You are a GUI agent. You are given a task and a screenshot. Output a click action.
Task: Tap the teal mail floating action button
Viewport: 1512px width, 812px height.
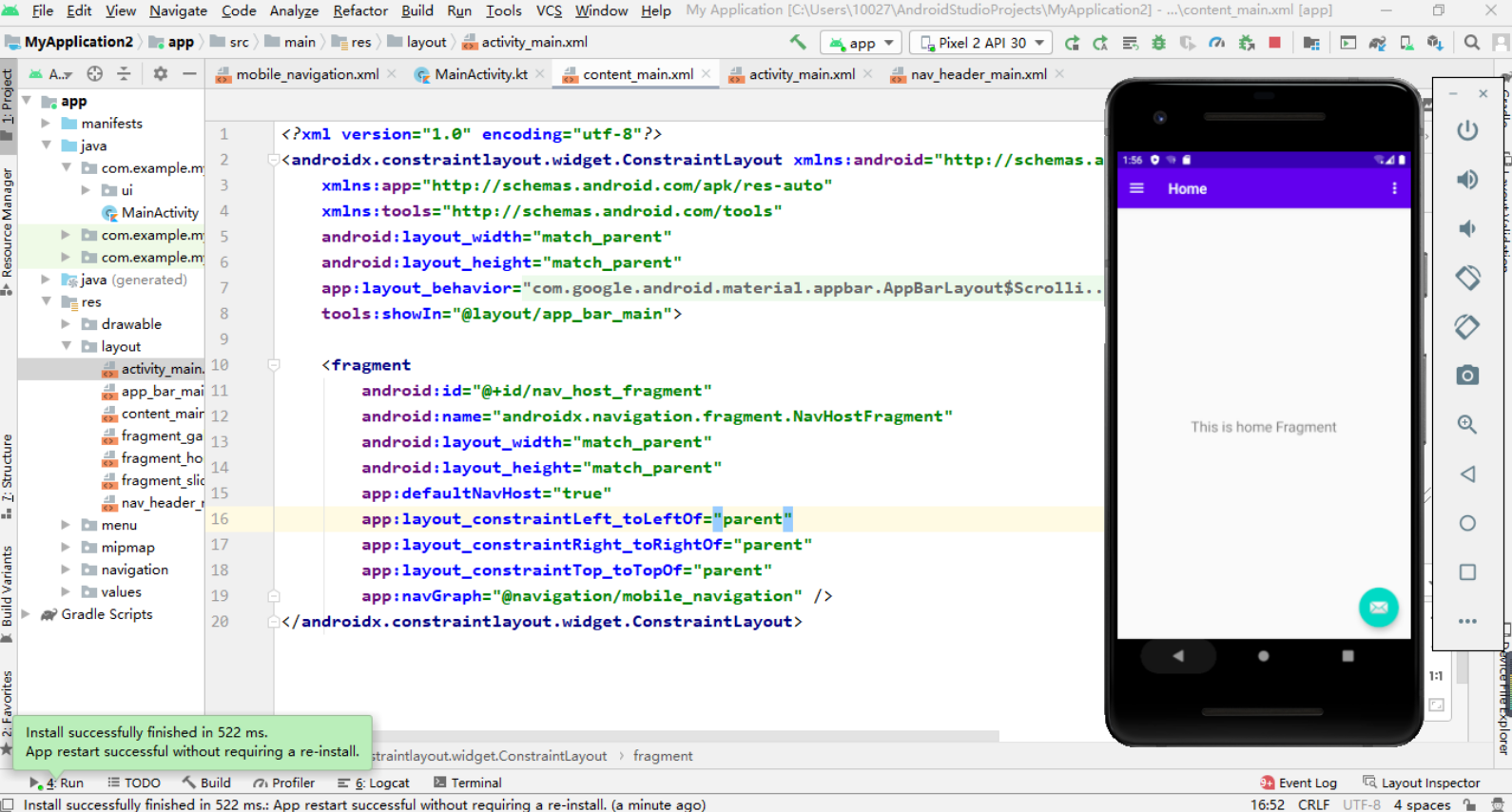tap(1378, 608)
